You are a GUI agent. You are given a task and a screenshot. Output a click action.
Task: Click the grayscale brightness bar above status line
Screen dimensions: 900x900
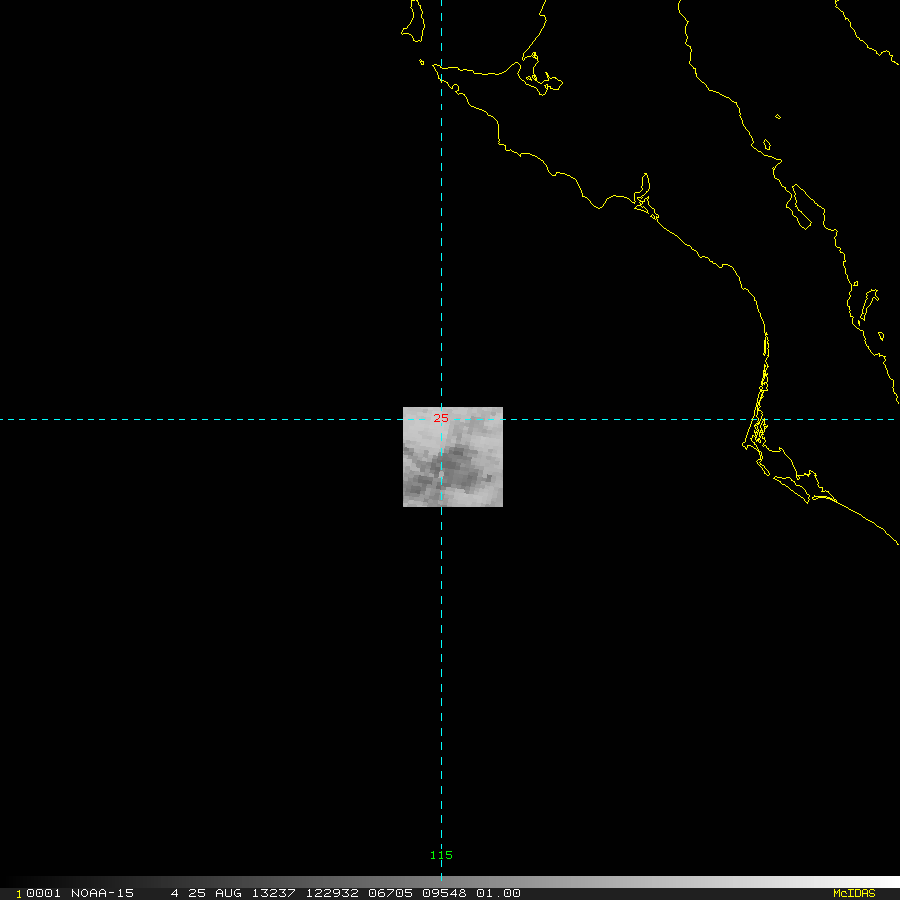[450, 881]
